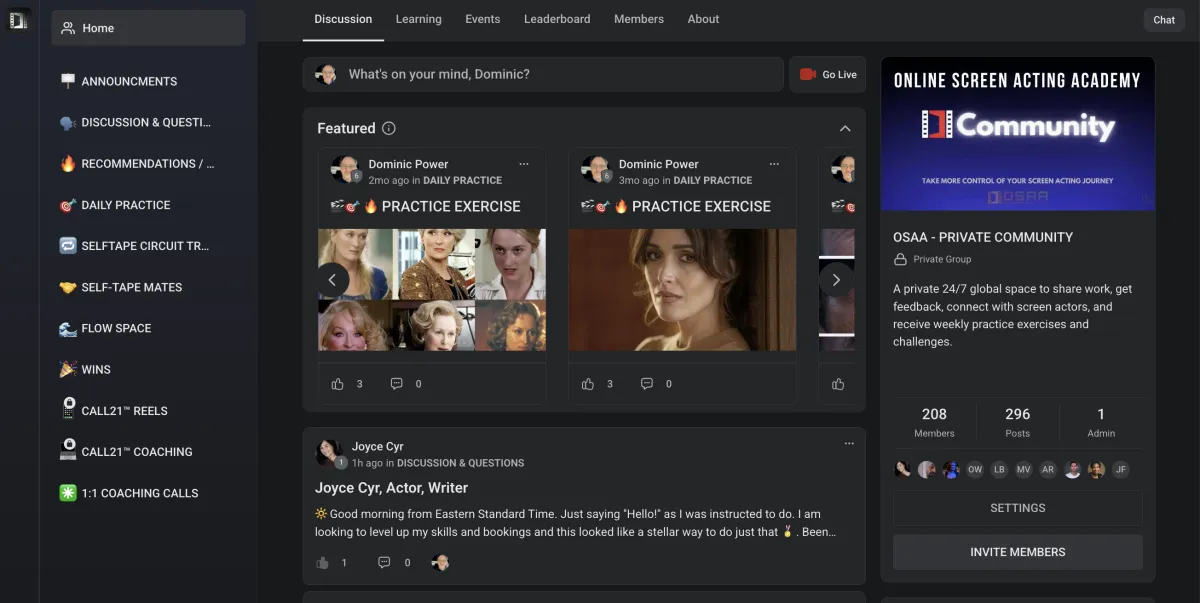Open the brunette woman portrait thumbnail
Viewport: 1200px width, 603px height.
click(x=682, y=290)
